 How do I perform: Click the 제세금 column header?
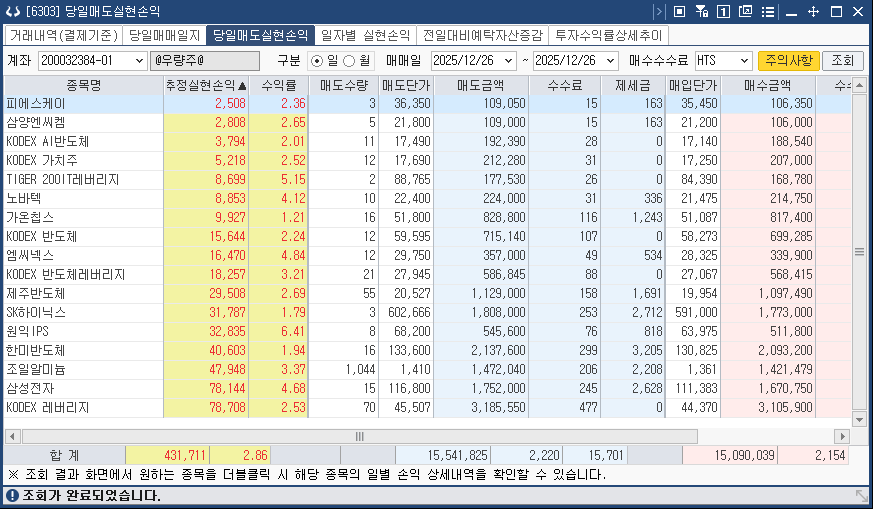pyautogui.click(x=633, y=85)
